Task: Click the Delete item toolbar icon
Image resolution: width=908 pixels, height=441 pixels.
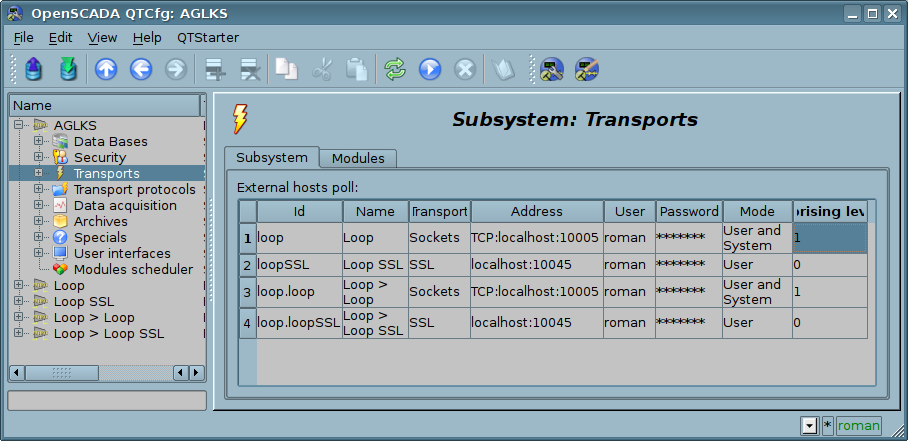Action: (250, 70)
